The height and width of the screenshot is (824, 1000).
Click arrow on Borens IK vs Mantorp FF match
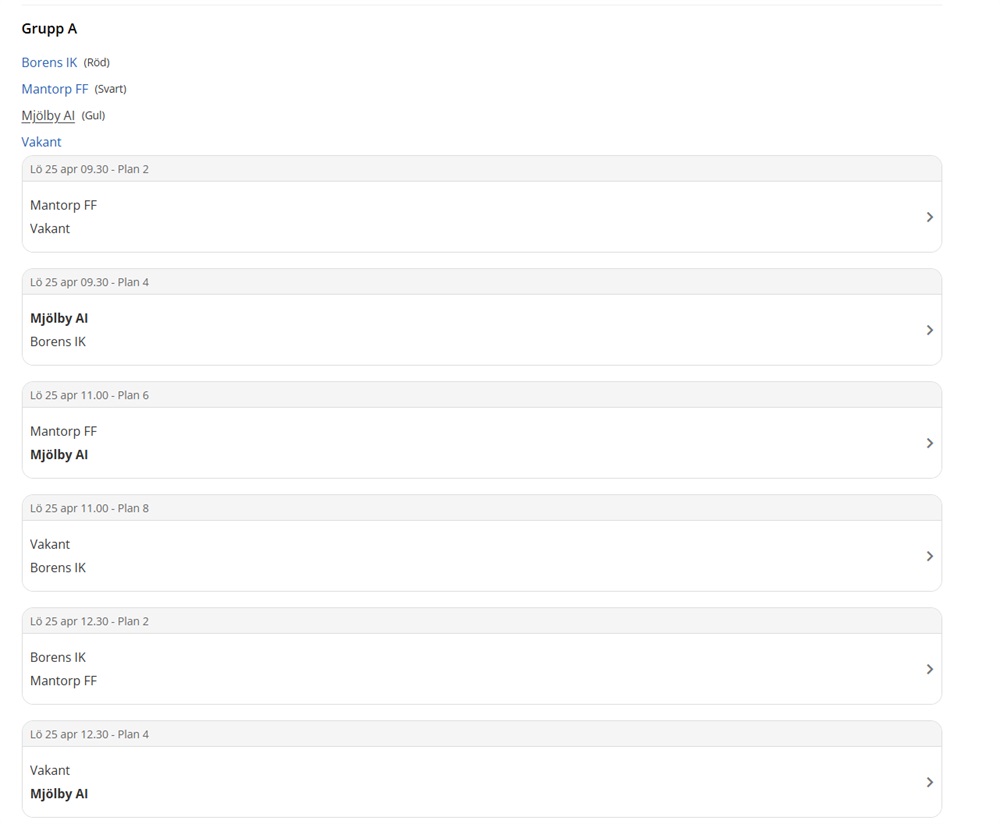pyautogui.click(x=929, y=669)
